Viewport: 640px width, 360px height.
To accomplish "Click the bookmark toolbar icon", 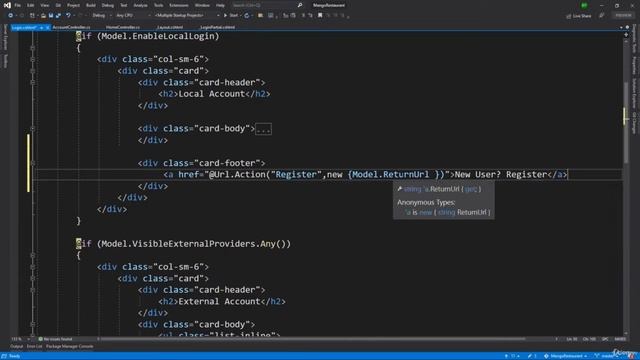I will tap(320, 16).
